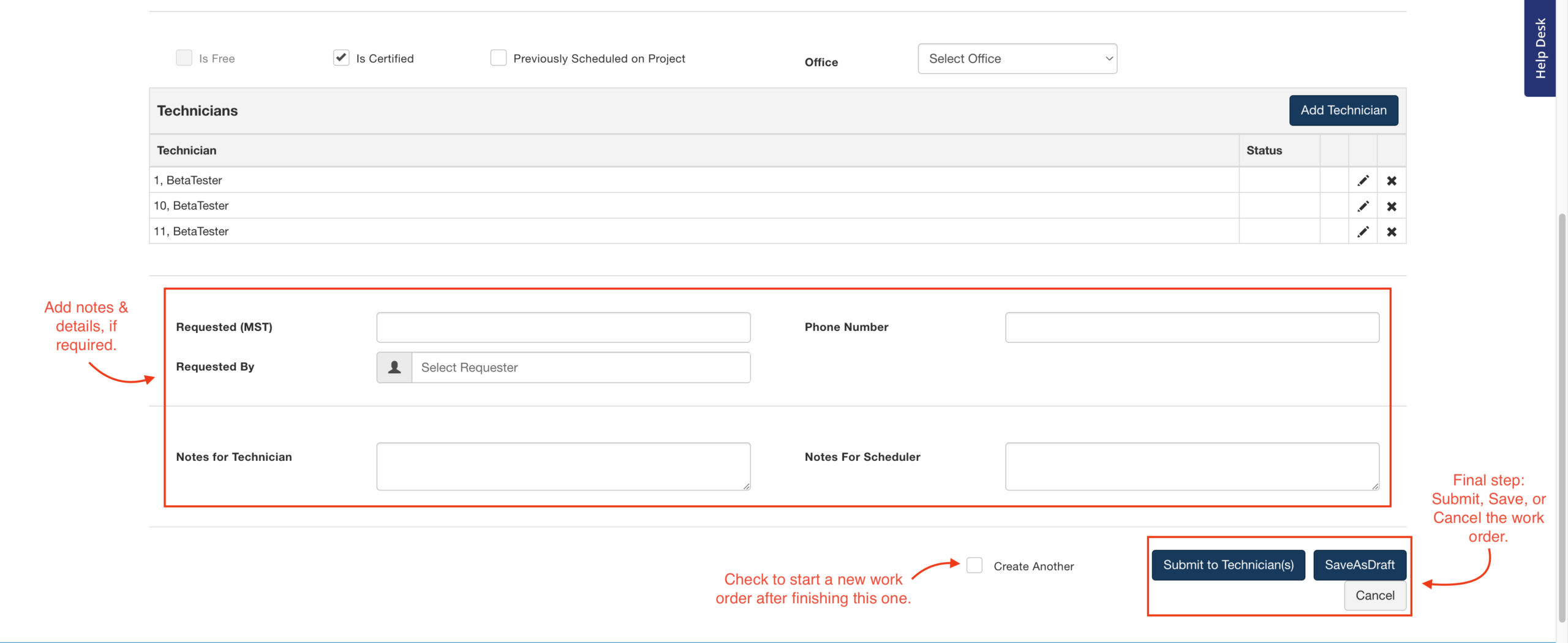
Task: Check the Create Another checkbox
Action: tap(974, 565)
